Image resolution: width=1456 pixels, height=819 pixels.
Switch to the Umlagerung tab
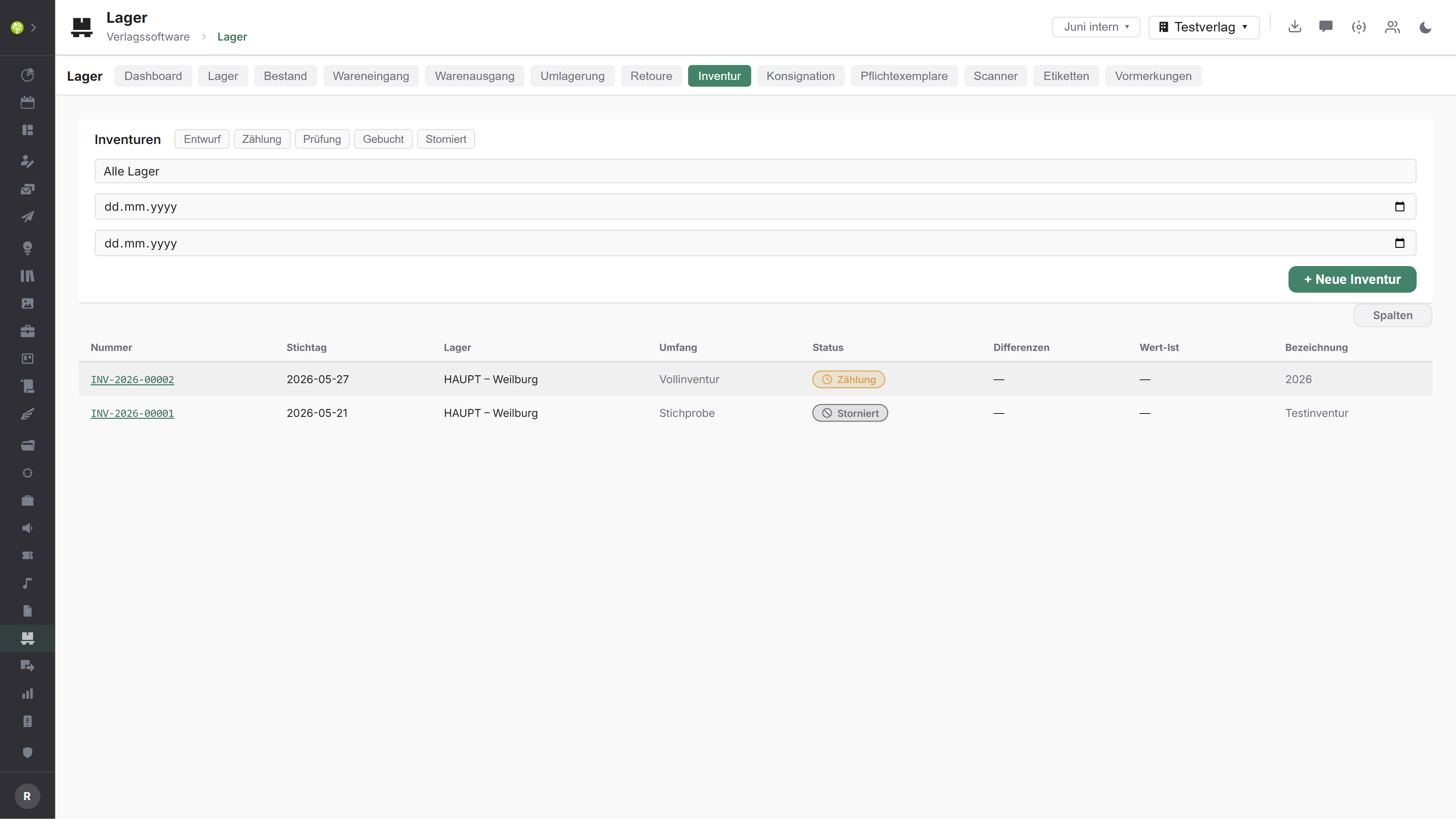(x=573, y=76)
